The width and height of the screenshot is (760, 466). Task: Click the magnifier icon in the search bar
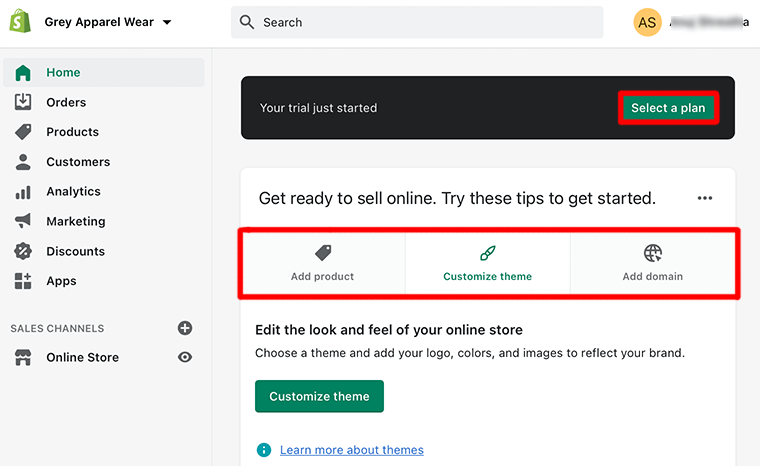click(x=247, y=22)
